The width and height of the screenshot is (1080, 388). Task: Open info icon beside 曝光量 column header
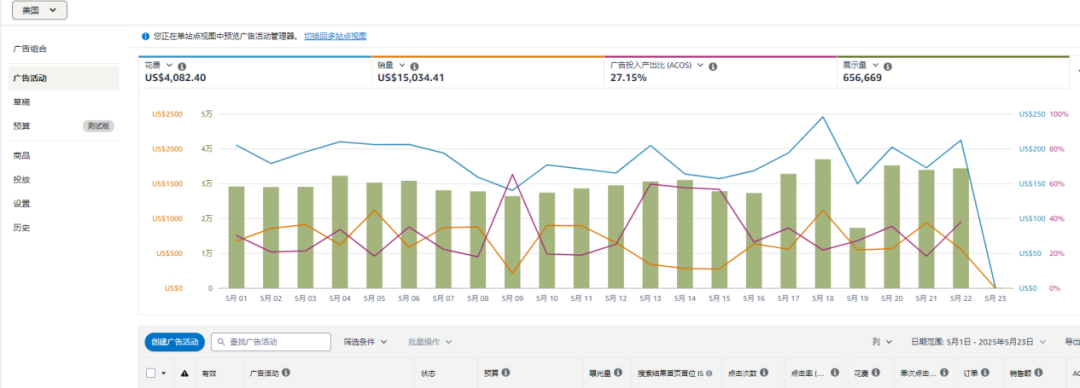pos(618,373)
